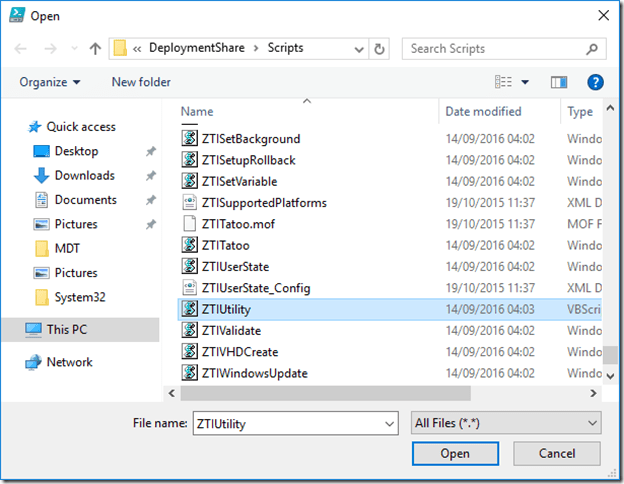Click the 14/09/2016 04:03 date cell
The image size is (624, 484).
pyautogui.click(x=490, y=309)
